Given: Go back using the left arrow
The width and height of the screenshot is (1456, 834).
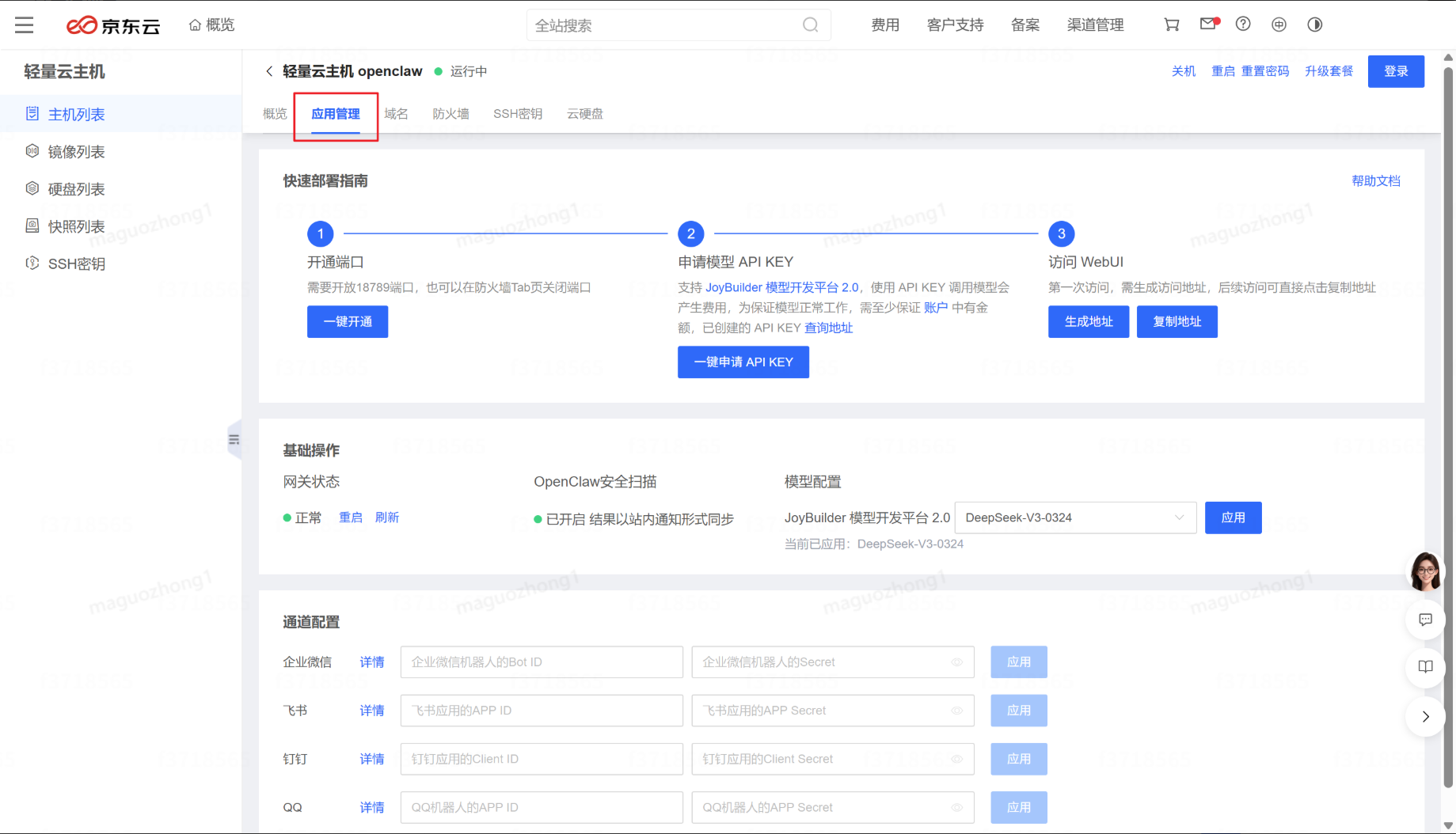Looking at the screenshot, I should point(269,71).
